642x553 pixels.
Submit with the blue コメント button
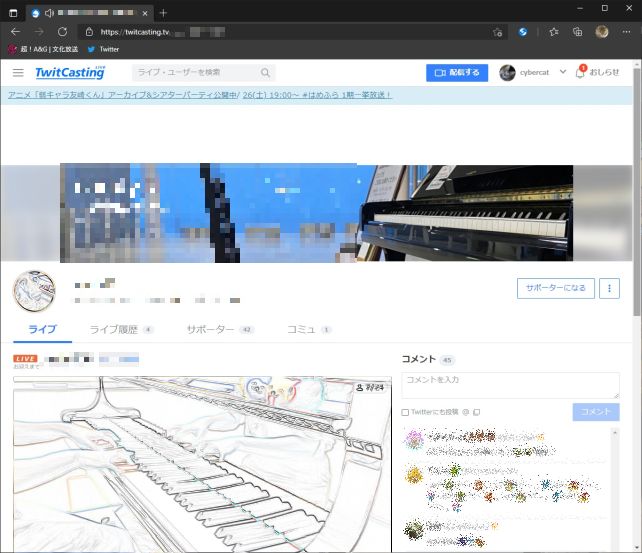click(596, 412)
